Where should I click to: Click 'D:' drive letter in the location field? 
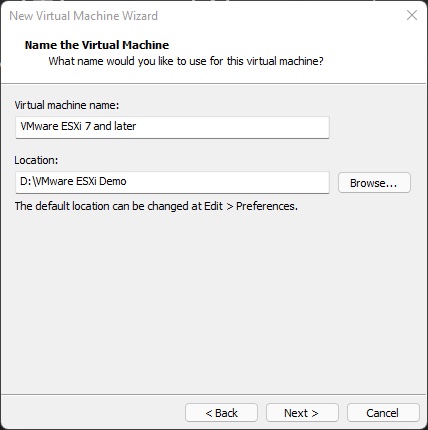[26, 181]
